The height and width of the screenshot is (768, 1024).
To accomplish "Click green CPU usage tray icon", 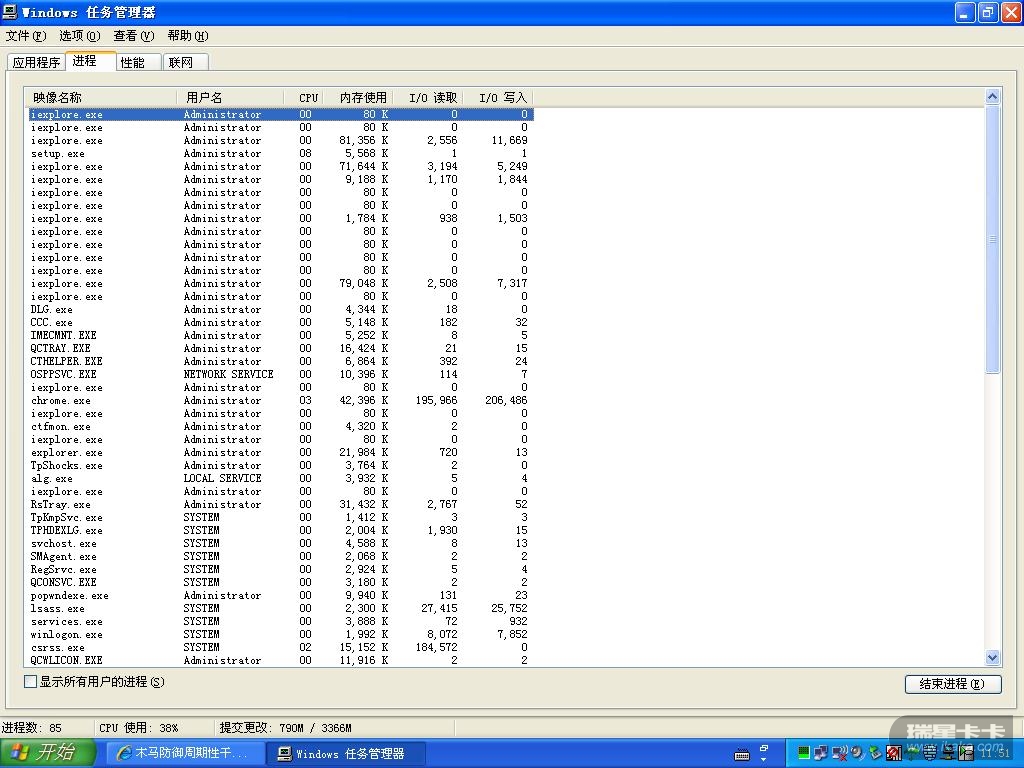I will coord(804,753).
